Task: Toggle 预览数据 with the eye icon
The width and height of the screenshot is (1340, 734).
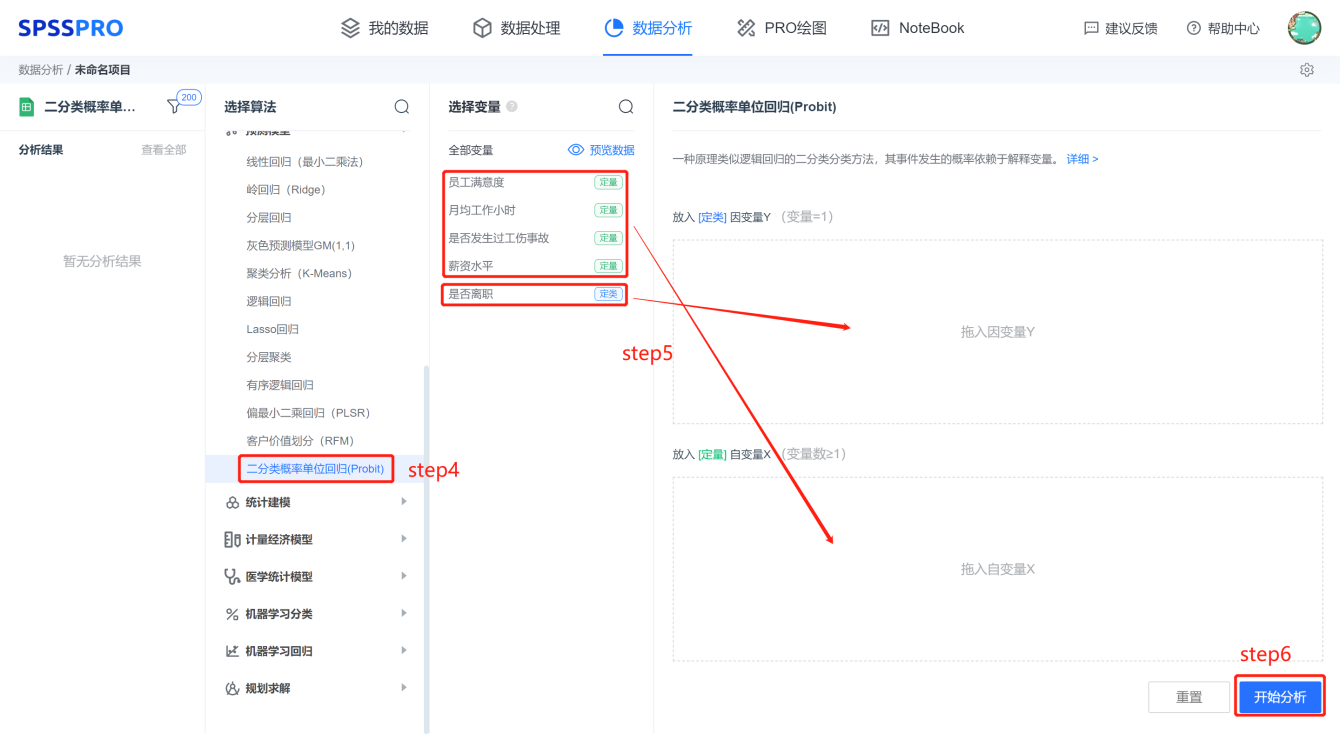Action: click(x=575, y=150)
